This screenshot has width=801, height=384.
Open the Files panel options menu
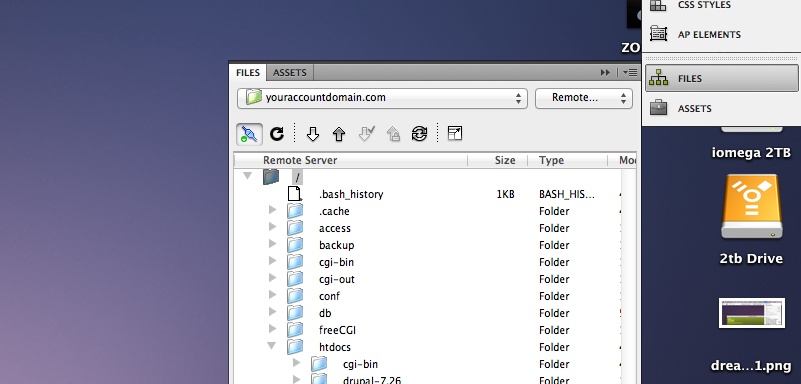click(630, 73)
